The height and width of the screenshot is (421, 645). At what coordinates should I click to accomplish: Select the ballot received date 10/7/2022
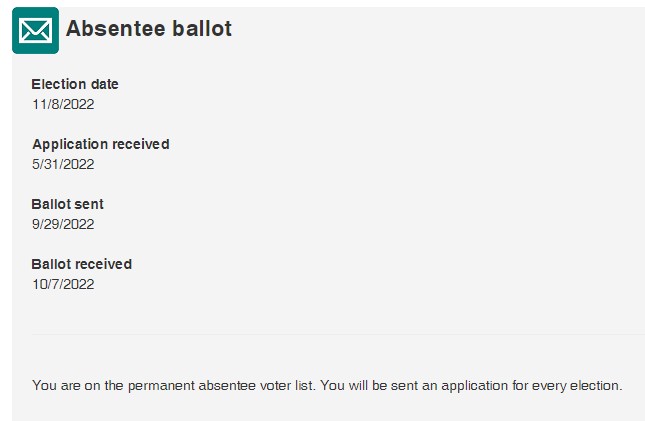(x=63, y=284)
